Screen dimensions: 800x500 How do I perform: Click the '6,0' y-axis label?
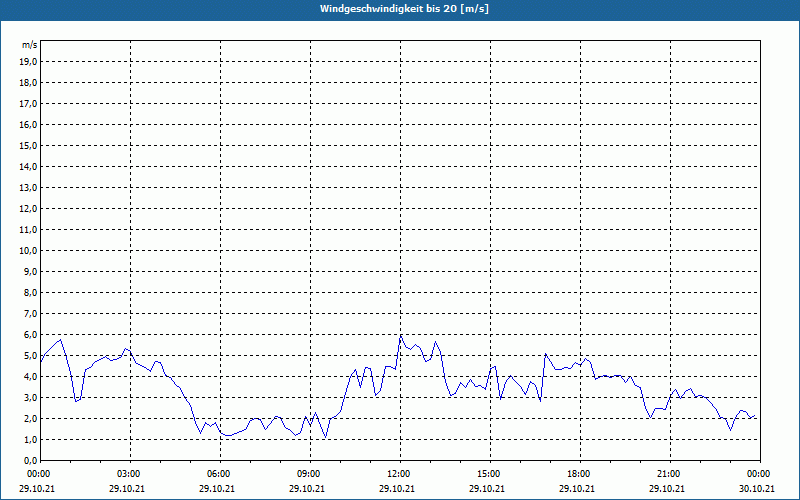pyautogui.click(x=30, y=335)
